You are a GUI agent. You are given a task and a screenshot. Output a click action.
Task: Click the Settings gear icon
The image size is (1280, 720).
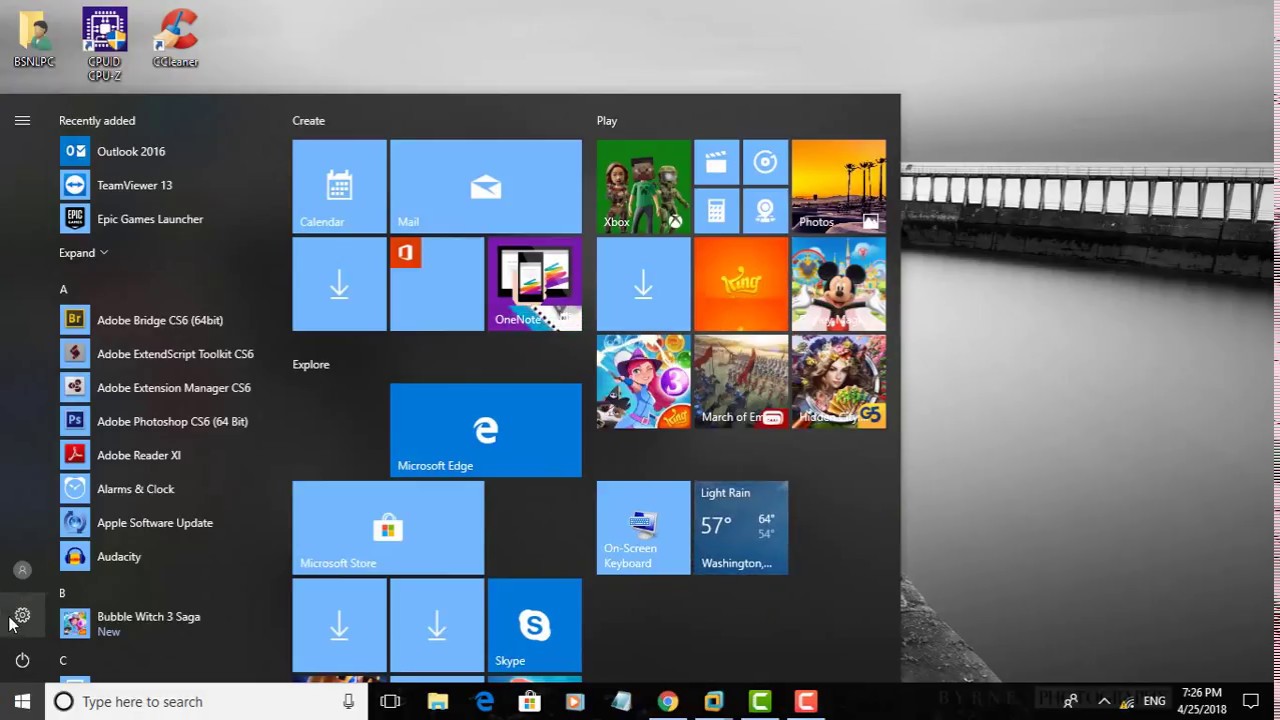[22, 616]
